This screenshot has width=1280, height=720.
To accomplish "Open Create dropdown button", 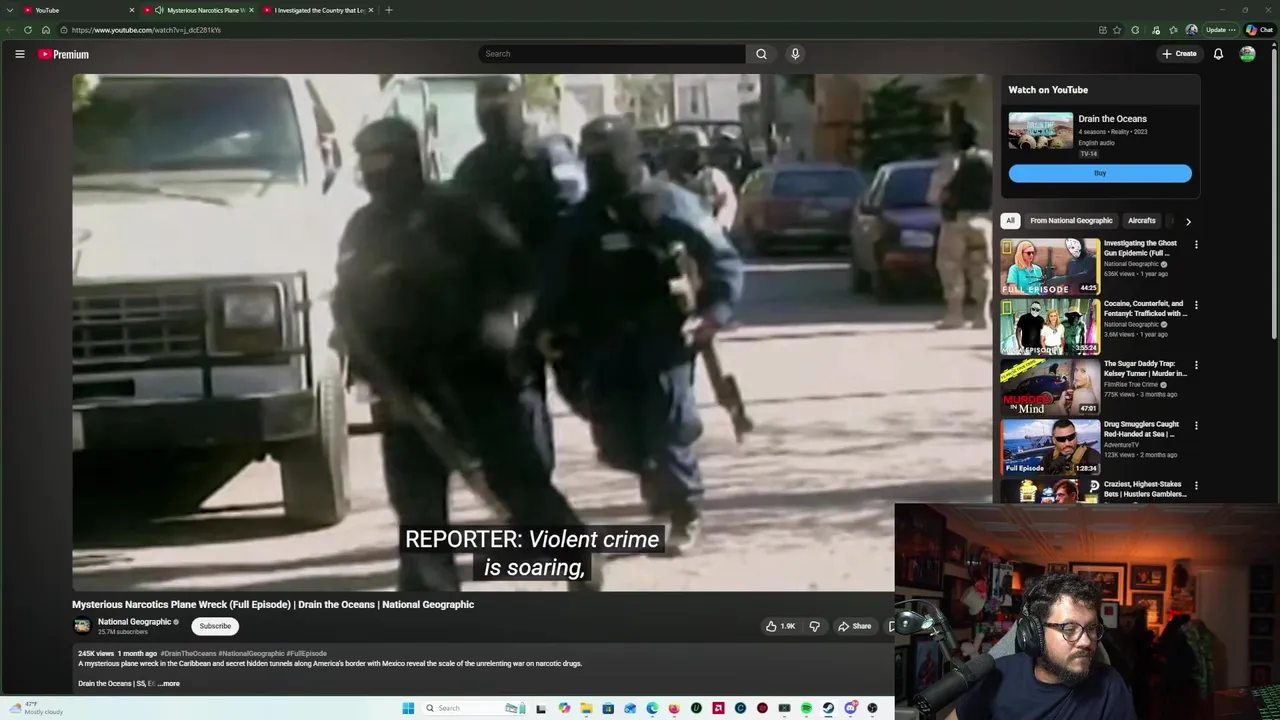I will pos(1179,54).
